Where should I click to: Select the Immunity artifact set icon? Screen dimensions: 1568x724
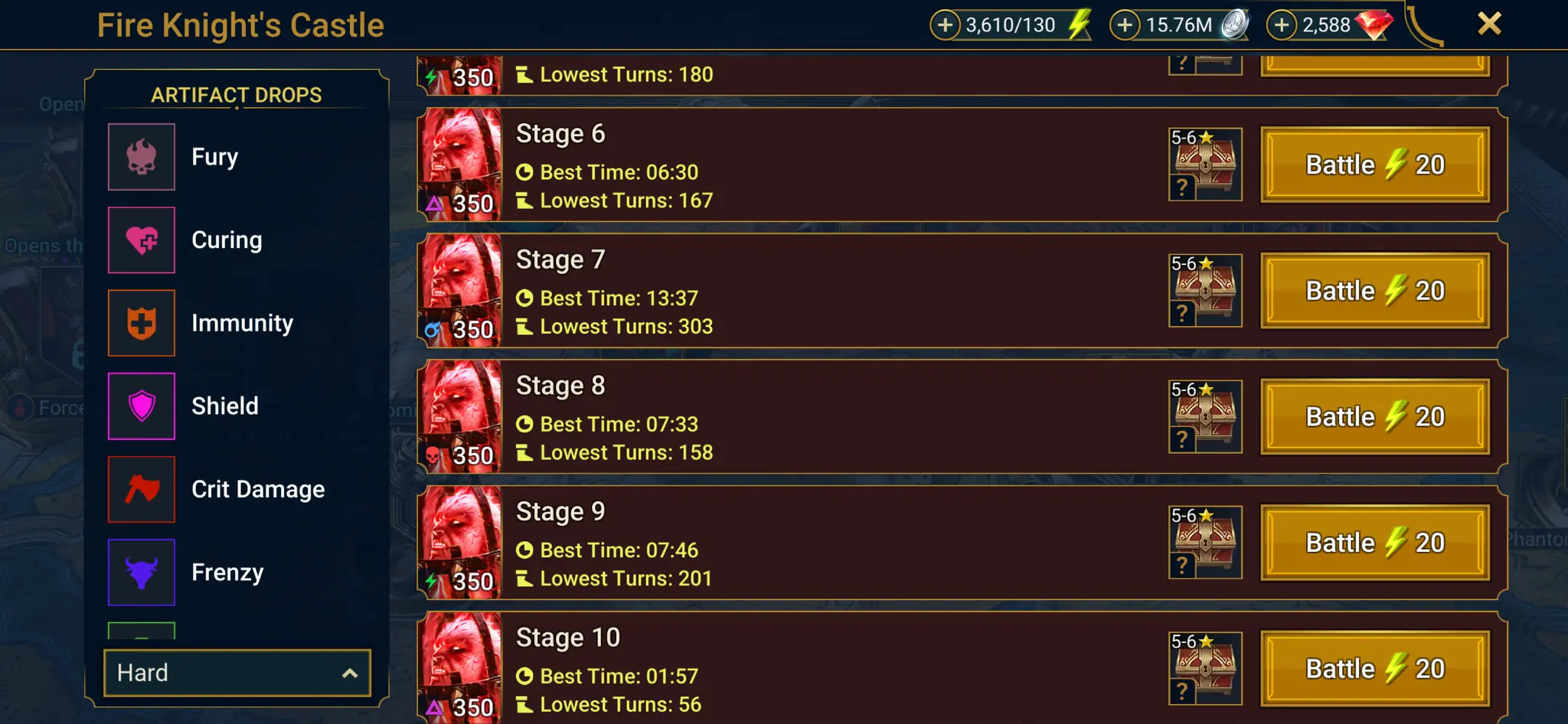[x=142, y=323]
